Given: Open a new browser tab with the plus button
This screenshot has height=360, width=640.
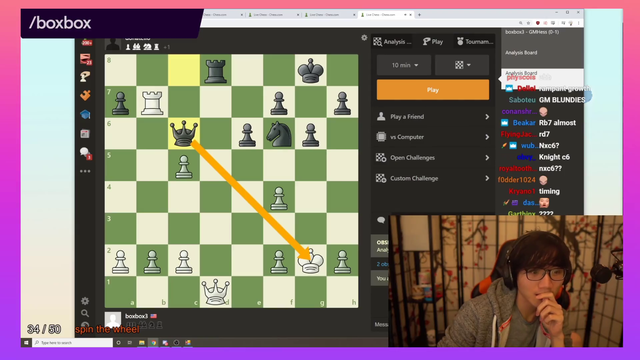Looking at the screenshot, I should coord(419,15).
